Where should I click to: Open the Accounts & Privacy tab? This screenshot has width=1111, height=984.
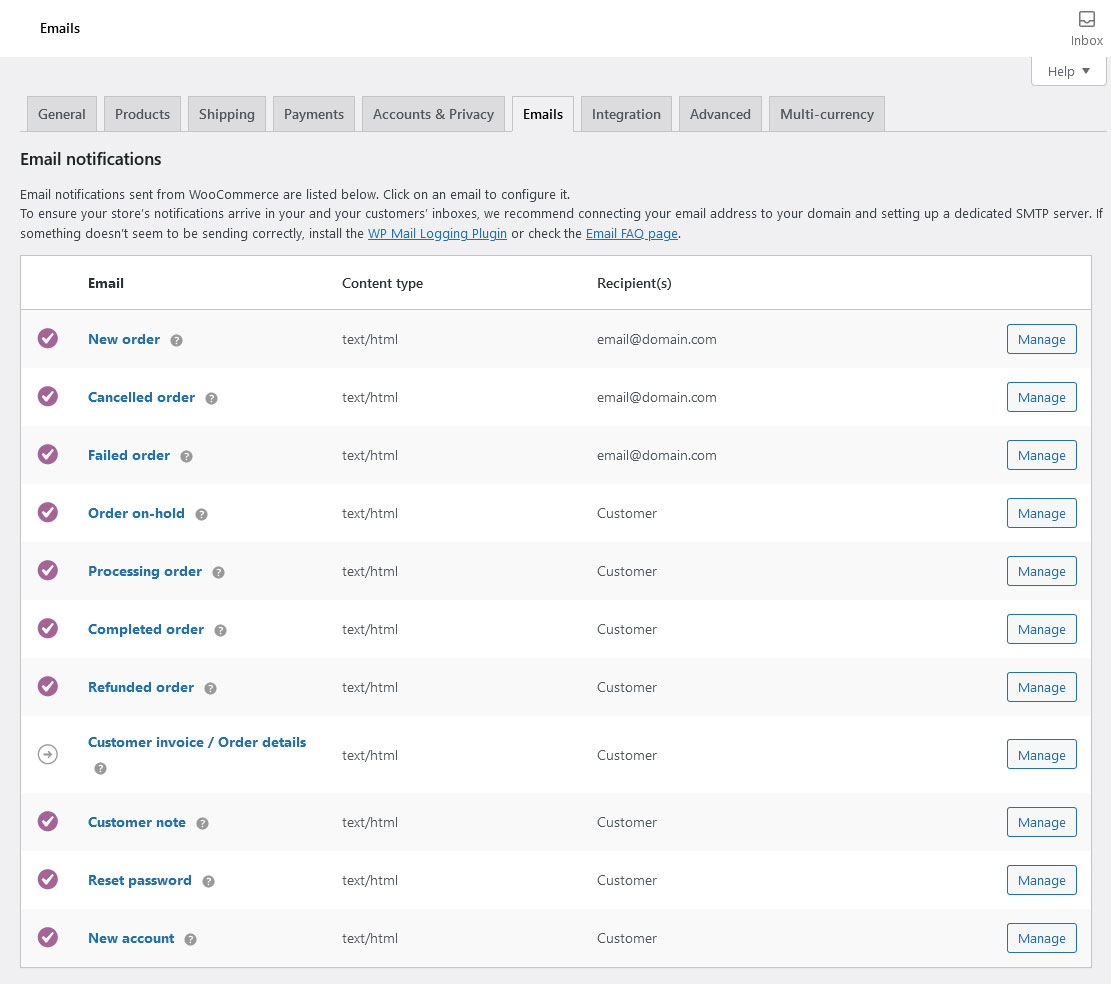click(433, 114)
